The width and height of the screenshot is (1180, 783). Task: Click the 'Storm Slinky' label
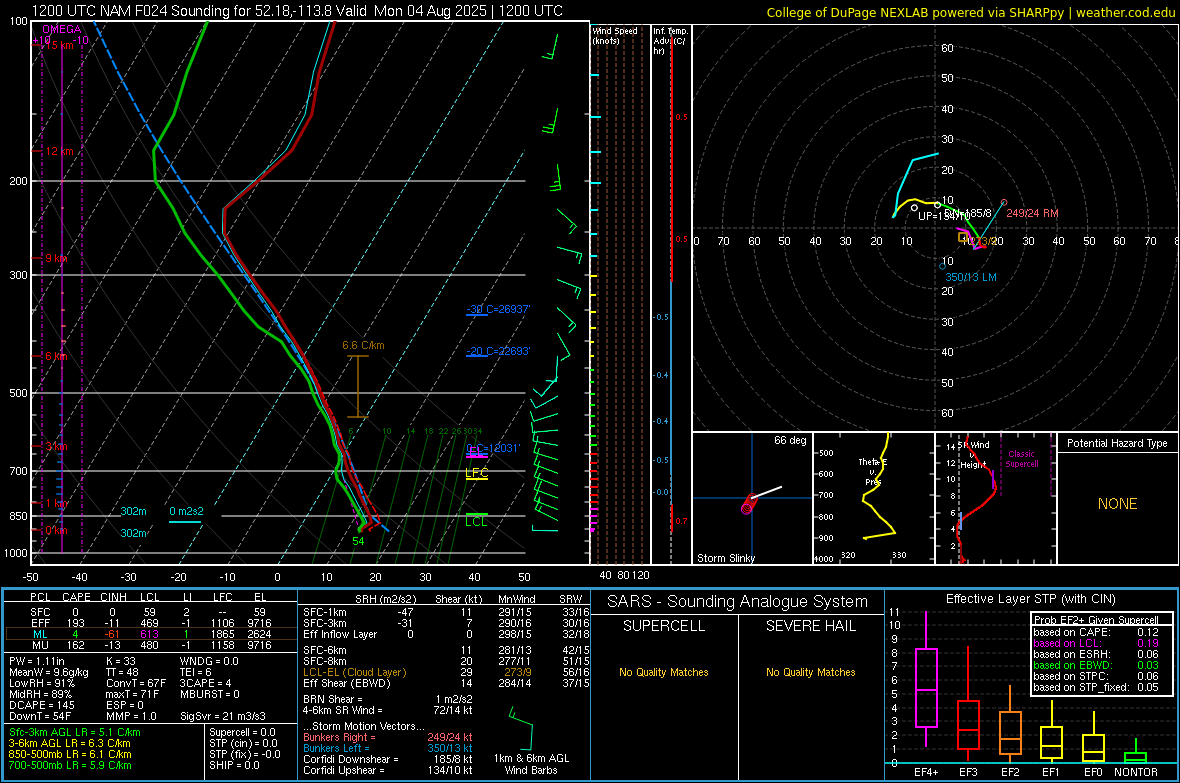tap(725, 558)
